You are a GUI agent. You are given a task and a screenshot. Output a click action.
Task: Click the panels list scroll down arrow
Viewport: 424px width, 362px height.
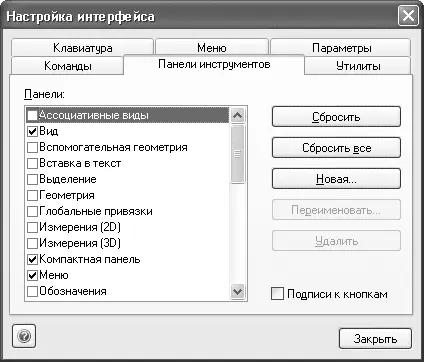coord(237,291)
